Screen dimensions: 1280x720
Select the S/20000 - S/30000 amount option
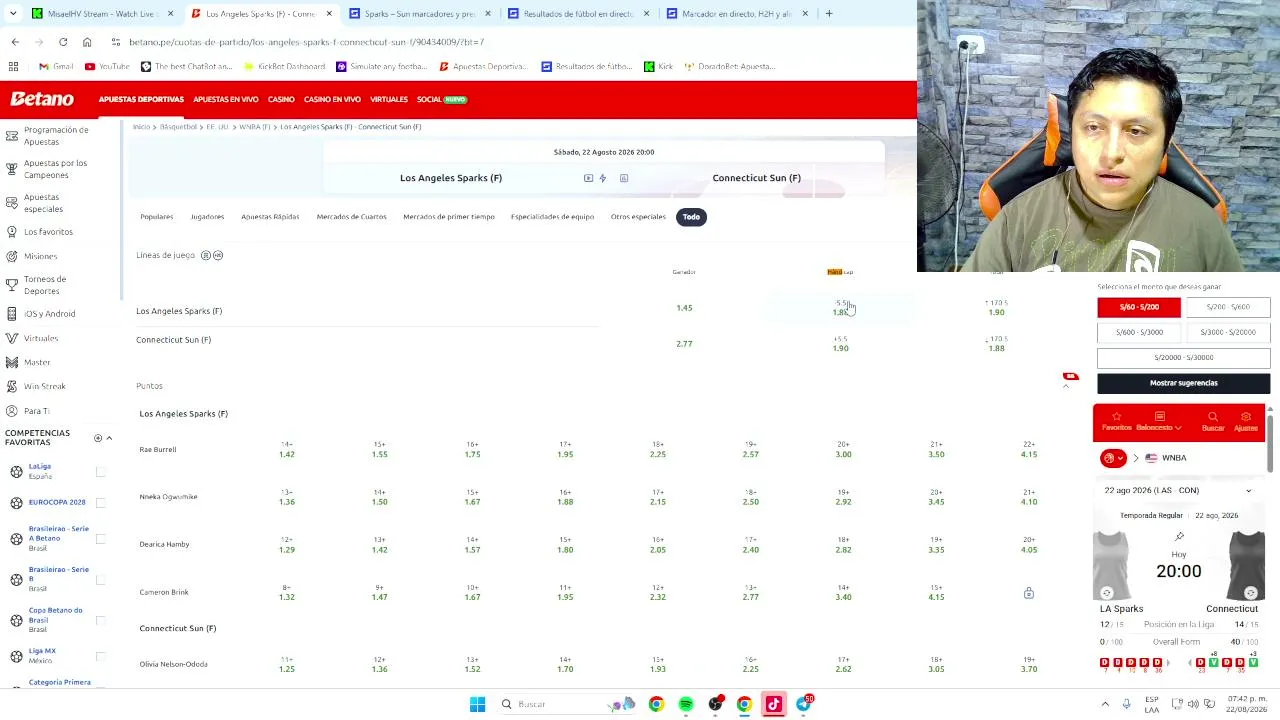1184,357
